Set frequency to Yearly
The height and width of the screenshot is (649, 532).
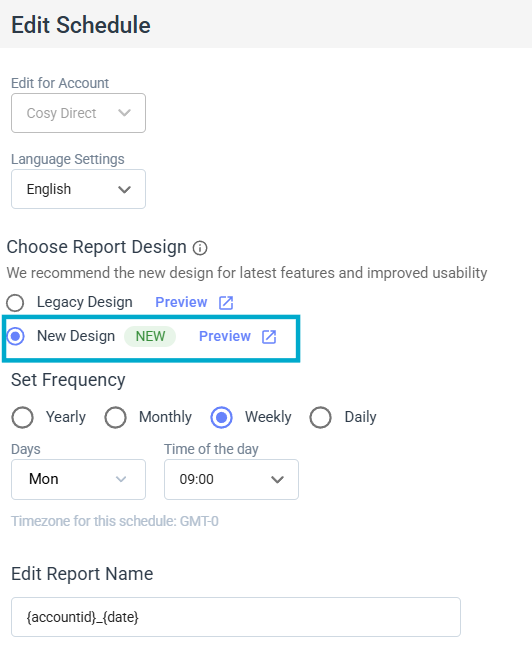[x=22, y=417]
